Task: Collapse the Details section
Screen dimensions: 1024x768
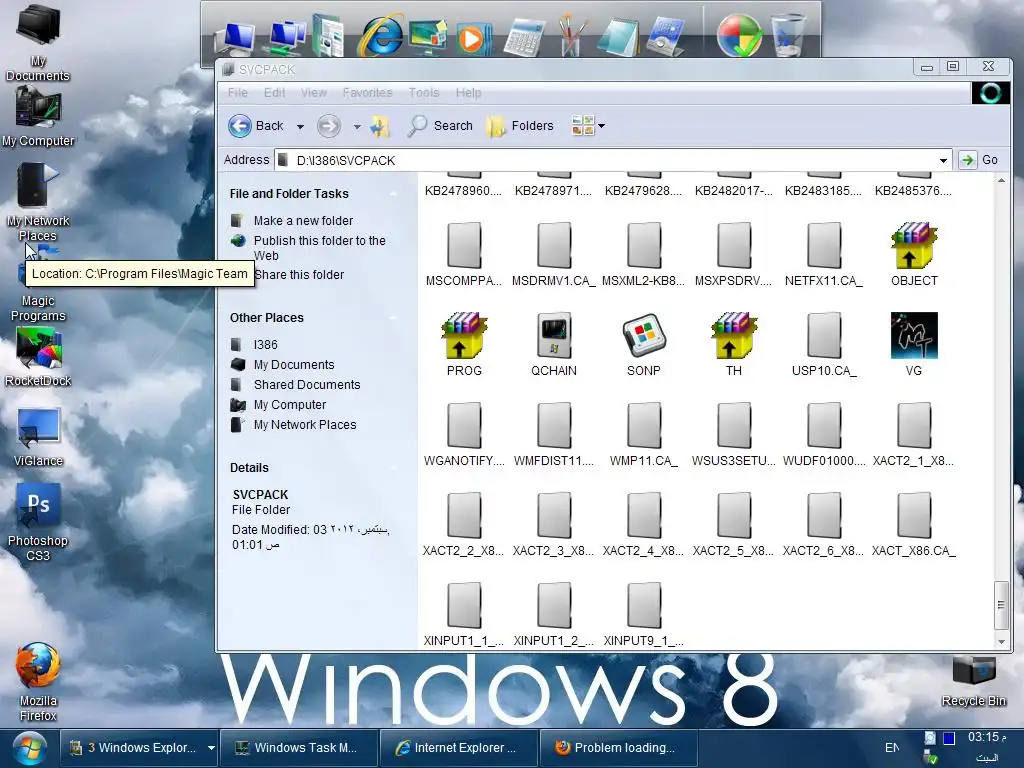Action: coord(393,468)
